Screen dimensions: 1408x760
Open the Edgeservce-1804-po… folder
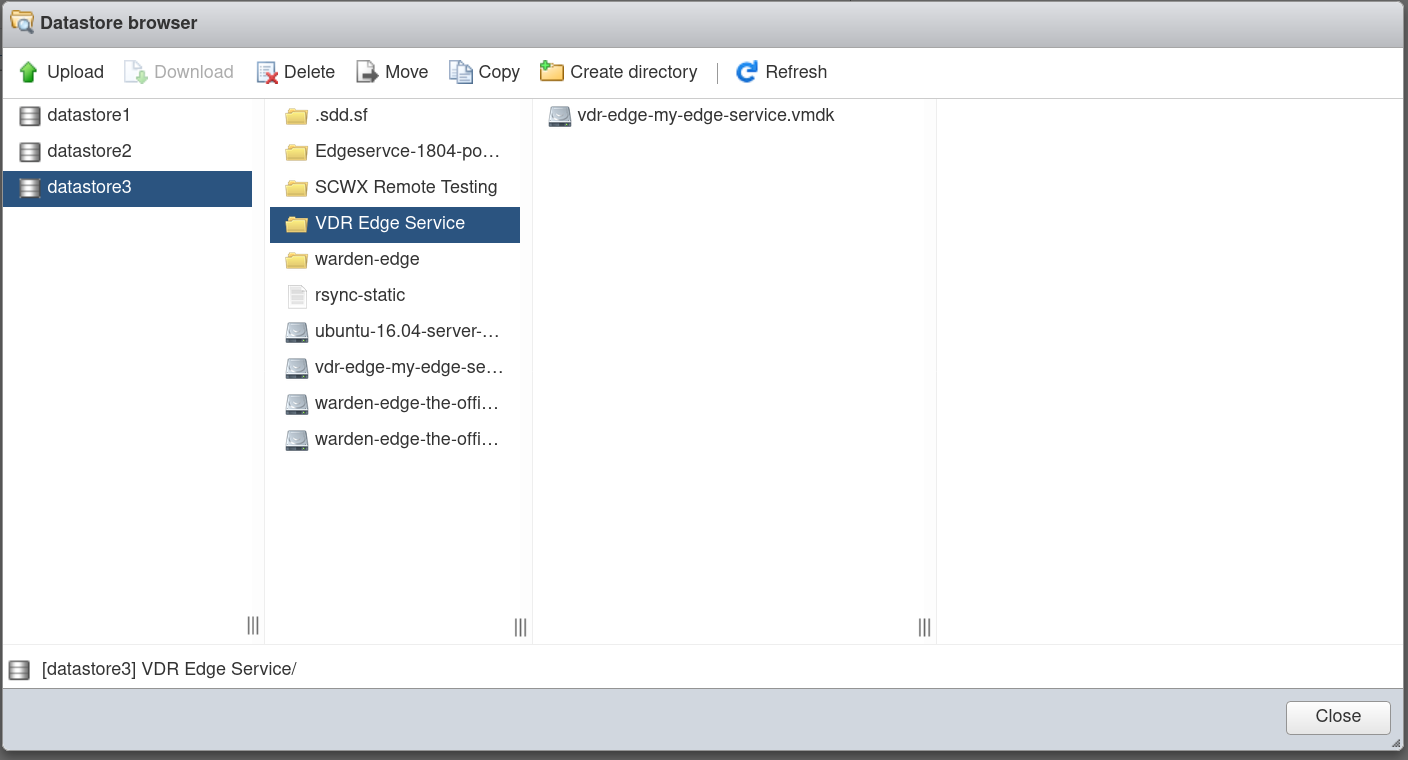395,152
